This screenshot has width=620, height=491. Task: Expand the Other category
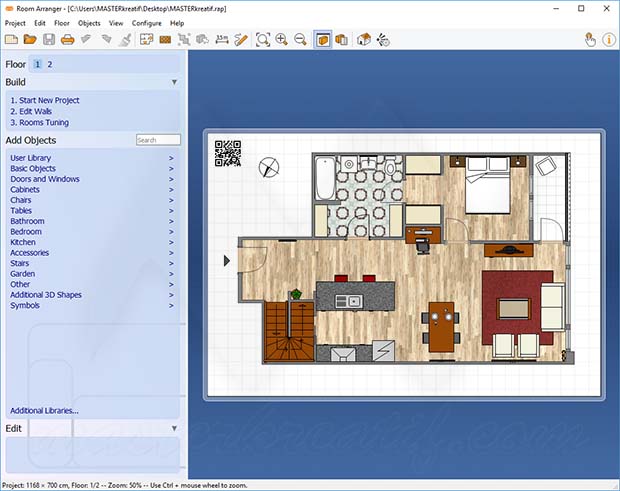pyautogui.click(x=92, y=284)
